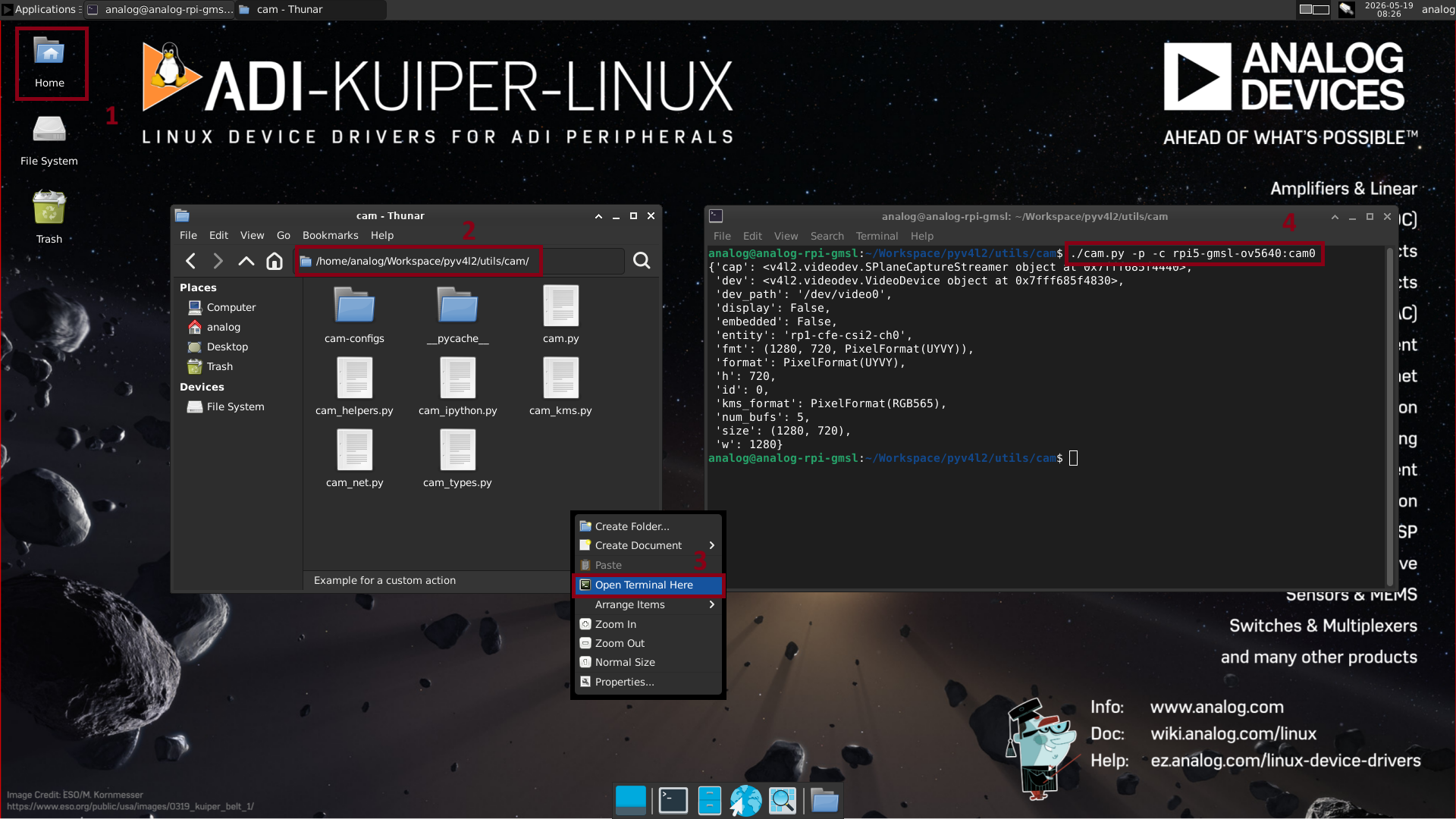
Task: Choose Create Folder... in context menu
Action: coord(648,526)
